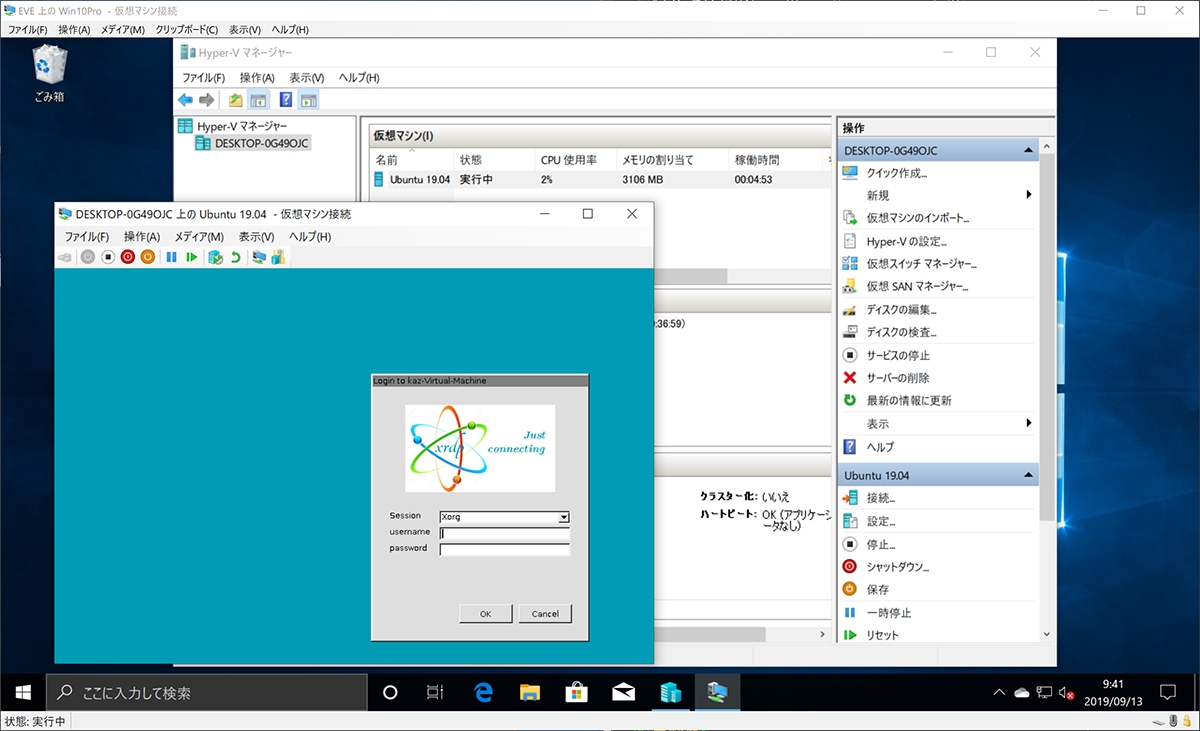Viewport: 1200px width, 731px height.
Task: Click OK in the xrdp login dialog
Action: (486, 613)
